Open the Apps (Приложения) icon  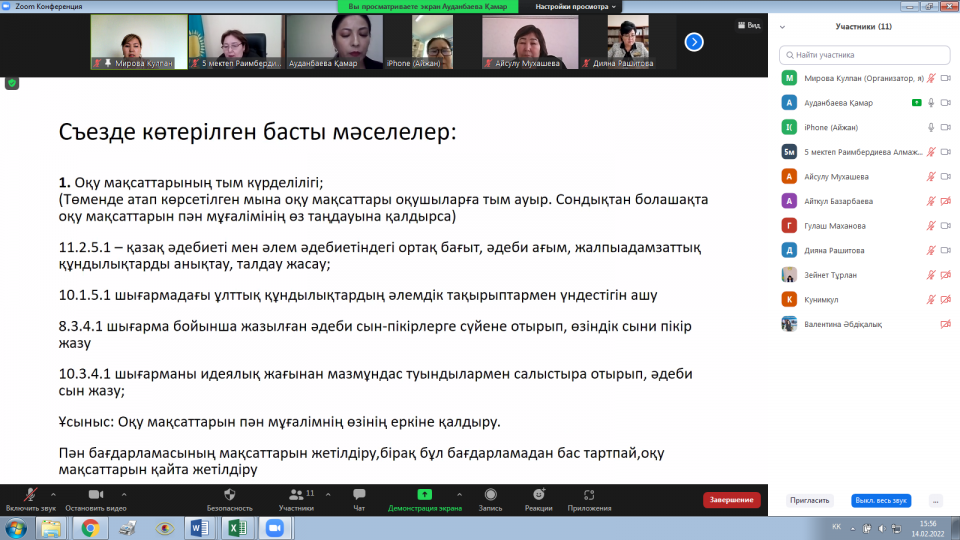pyautogui.click(x=589, y=494)
